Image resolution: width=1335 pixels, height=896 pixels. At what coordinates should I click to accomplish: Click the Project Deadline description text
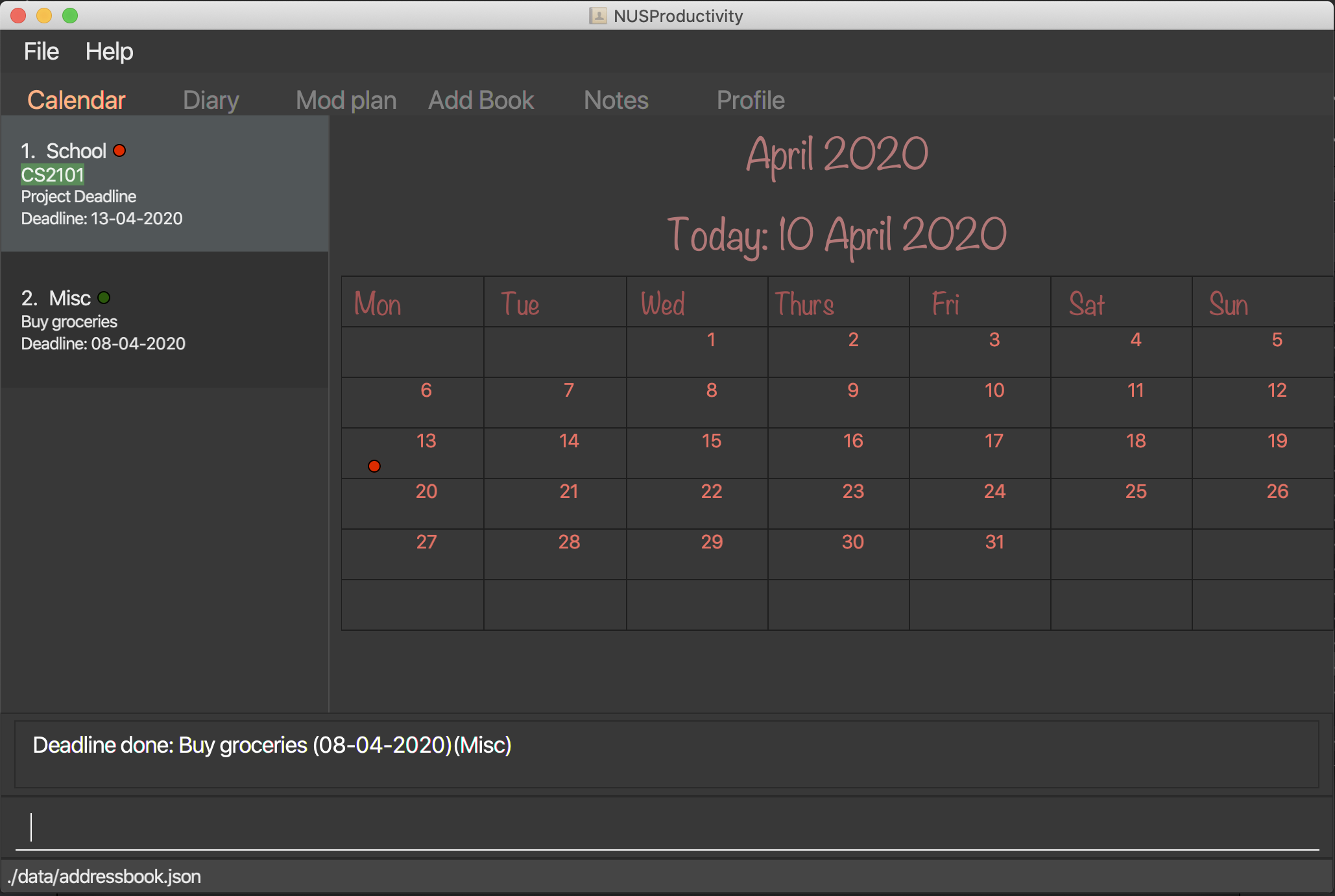coord(78,196)
